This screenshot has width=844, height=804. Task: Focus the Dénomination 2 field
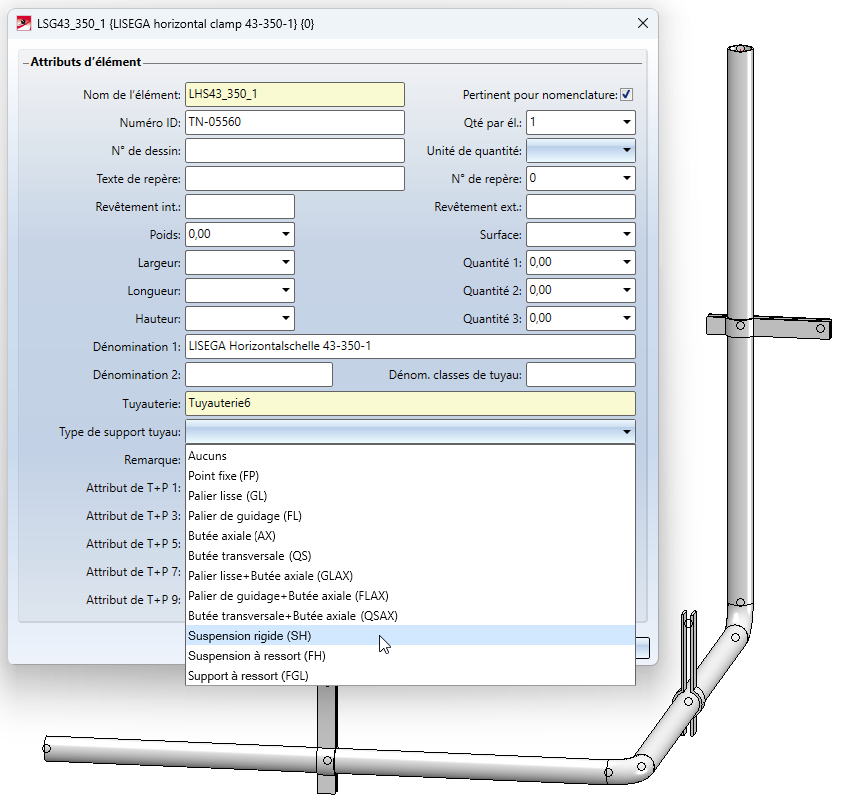click(259, 374)
